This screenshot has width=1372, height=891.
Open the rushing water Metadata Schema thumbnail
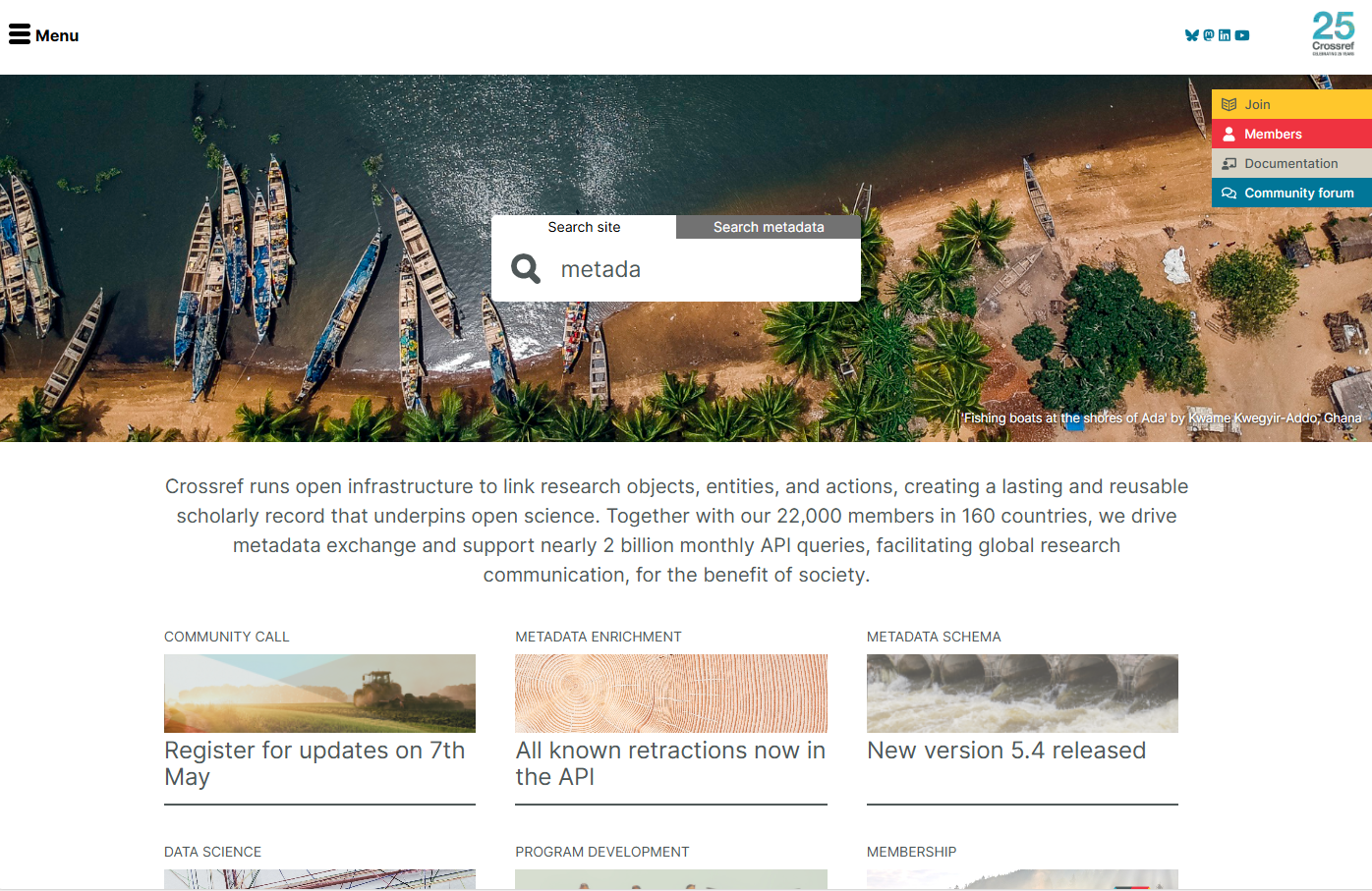[1022, 694]
